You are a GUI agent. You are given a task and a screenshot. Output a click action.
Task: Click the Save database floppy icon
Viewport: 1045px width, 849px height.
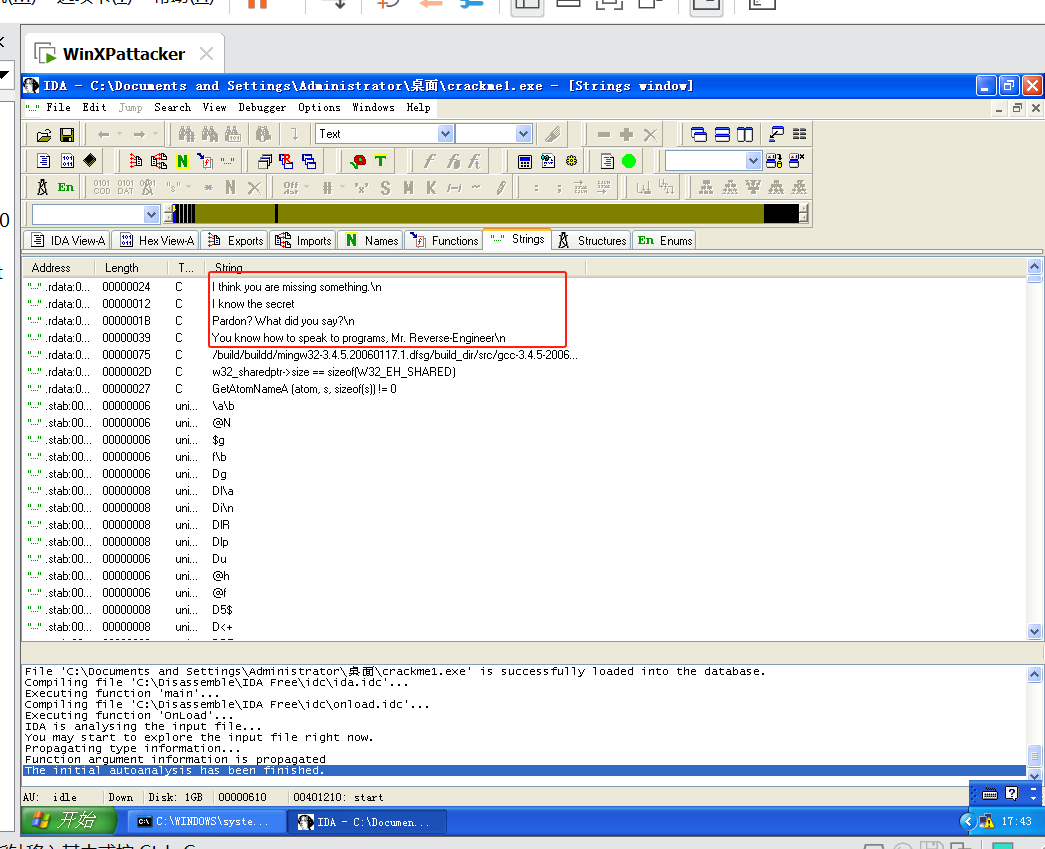pos(67,135)
